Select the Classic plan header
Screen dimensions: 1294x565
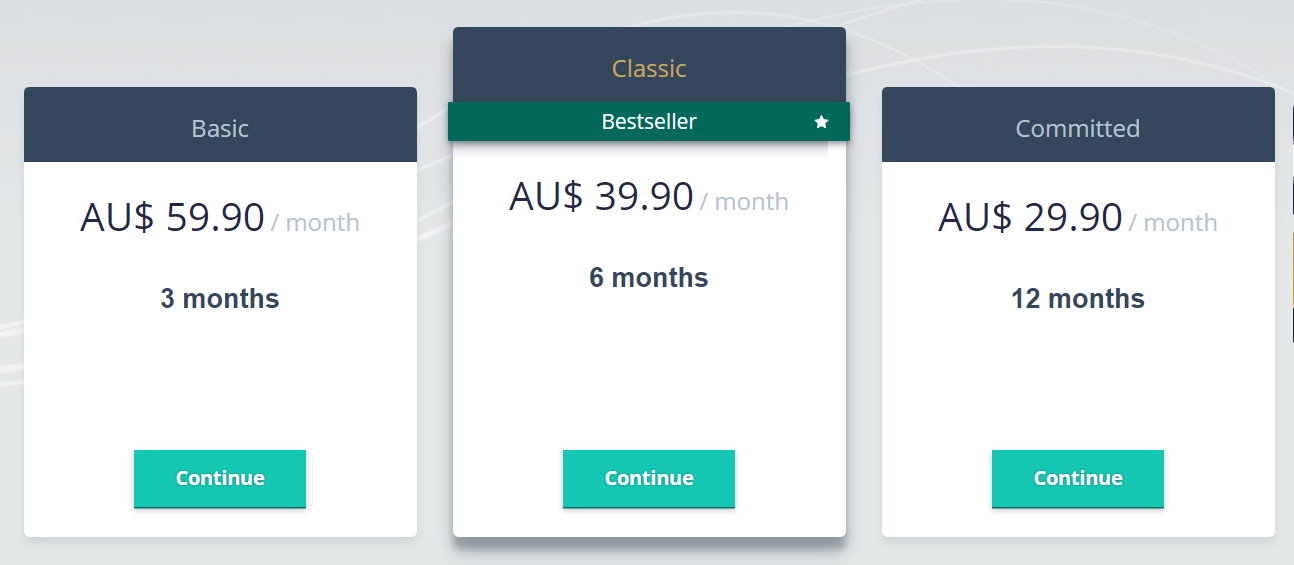(649, 65)
